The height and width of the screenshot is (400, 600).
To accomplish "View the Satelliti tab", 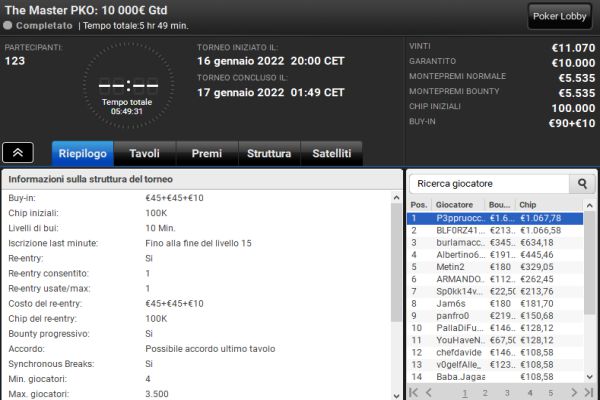I will 331,153.
